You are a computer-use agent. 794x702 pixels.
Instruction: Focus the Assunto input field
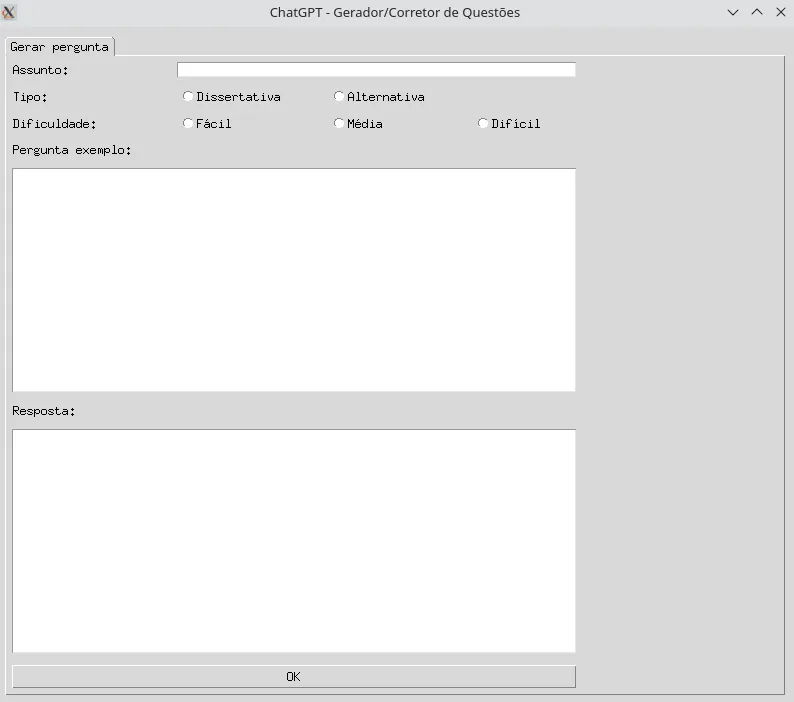click(x=376, y=70)
